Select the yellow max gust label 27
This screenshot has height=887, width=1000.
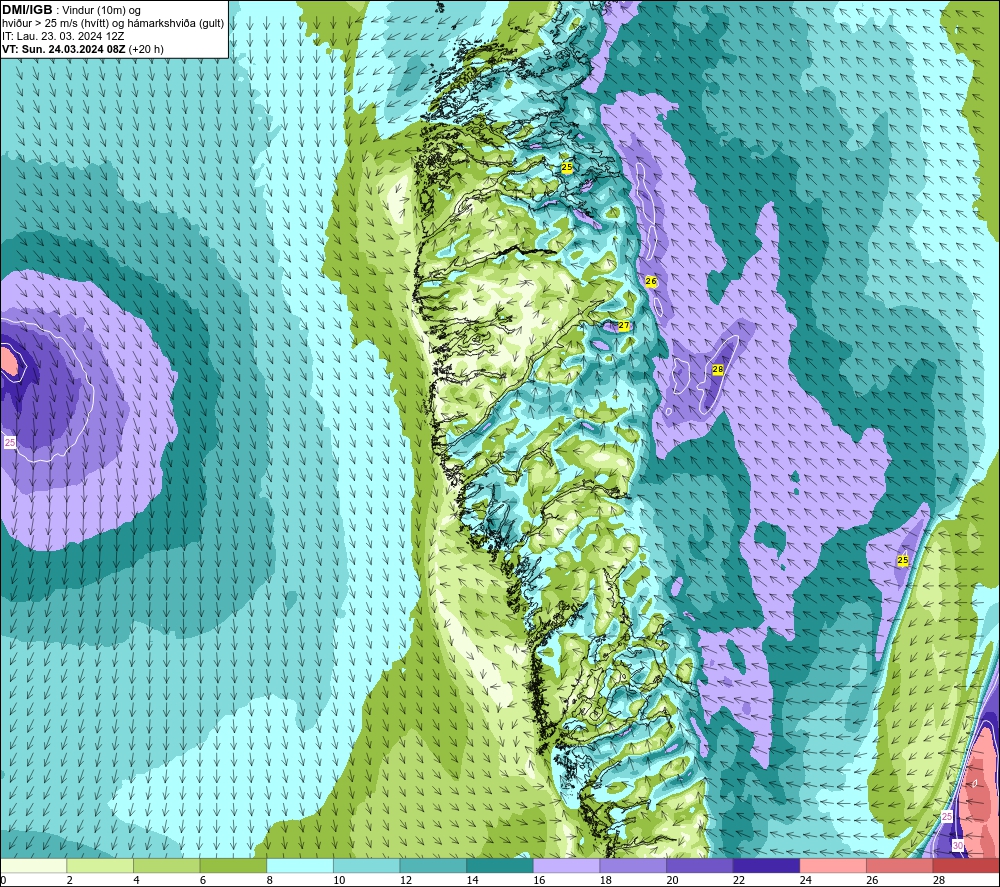pos(624,326)
